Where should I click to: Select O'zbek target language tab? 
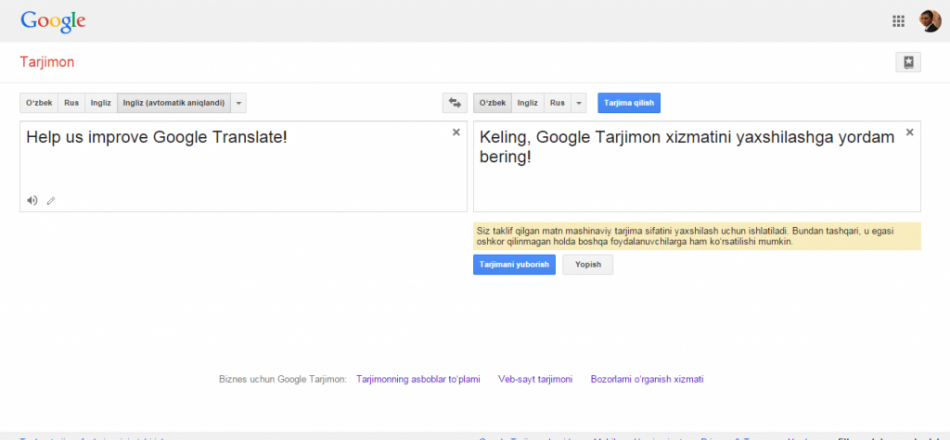pos(492,103)
